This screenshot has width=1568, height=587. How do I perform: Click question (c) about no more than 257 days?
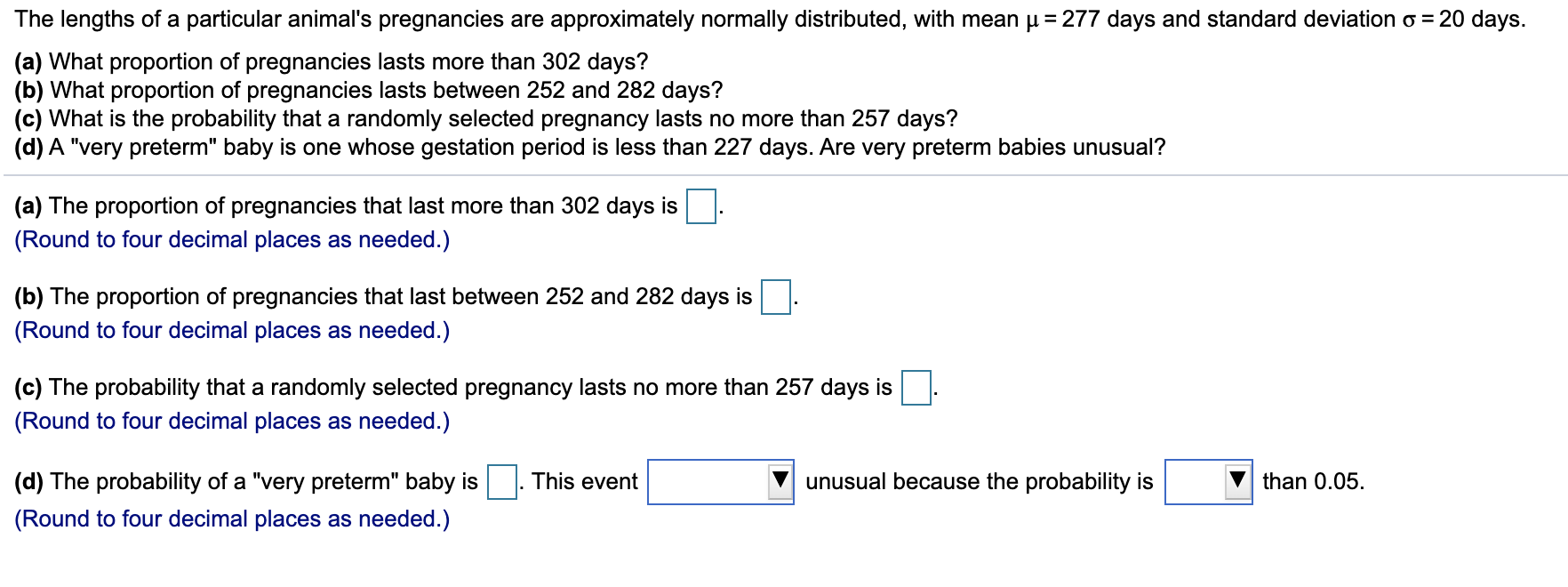point(486,118)
